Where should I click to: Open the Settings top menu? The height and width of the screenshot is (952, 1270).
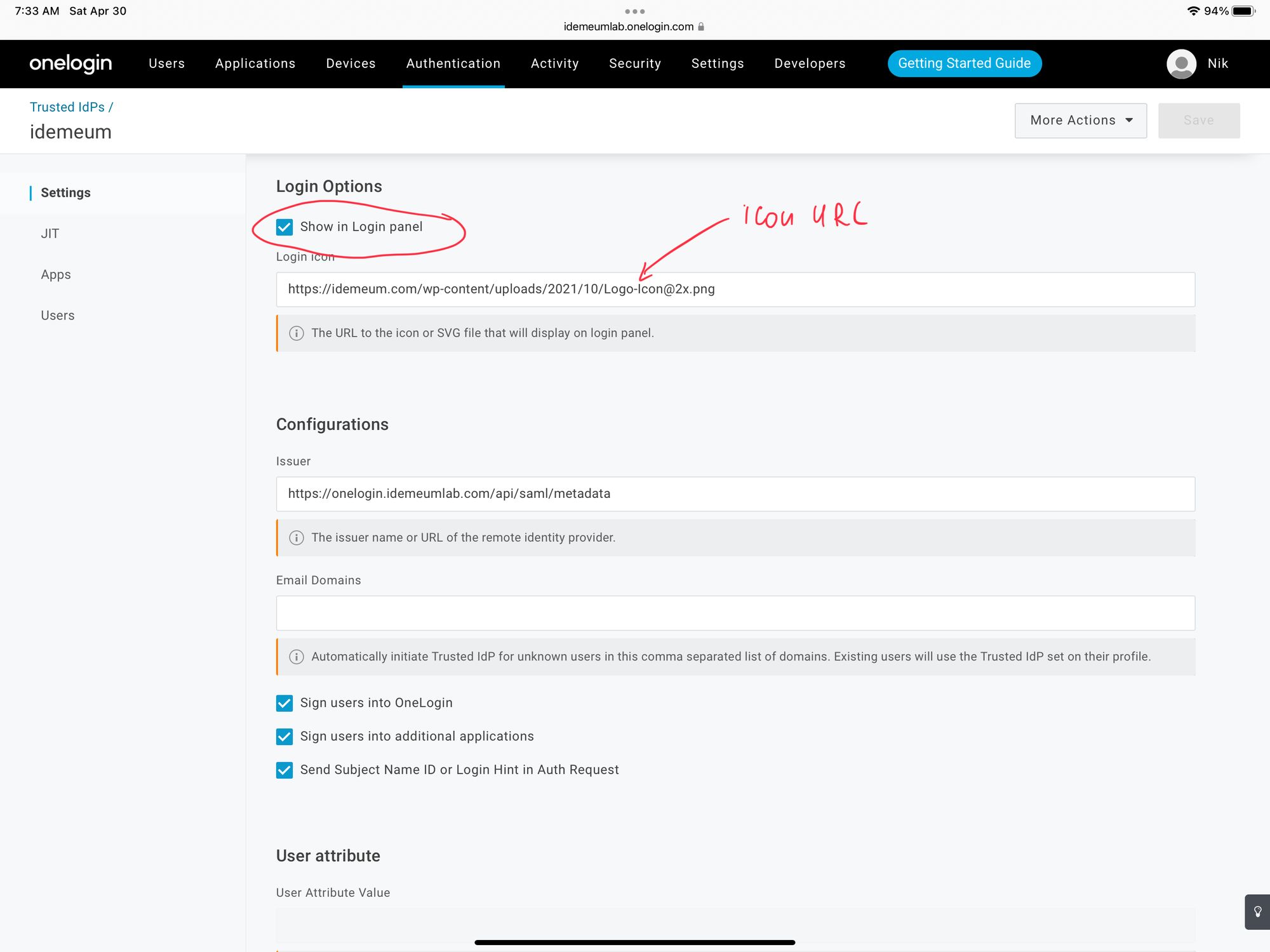point(718,64)
